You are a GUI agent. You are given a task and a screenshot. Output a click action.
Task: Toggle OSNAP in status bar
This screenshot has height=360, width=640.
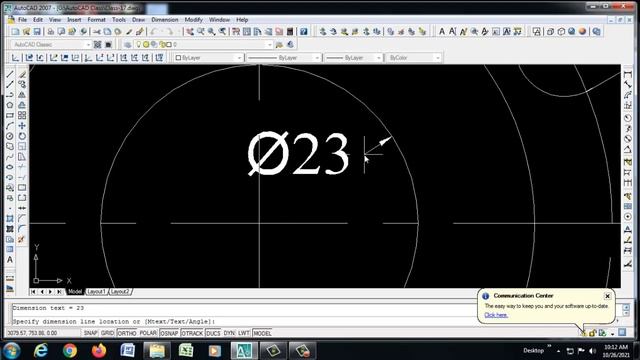tap(169, 333)
